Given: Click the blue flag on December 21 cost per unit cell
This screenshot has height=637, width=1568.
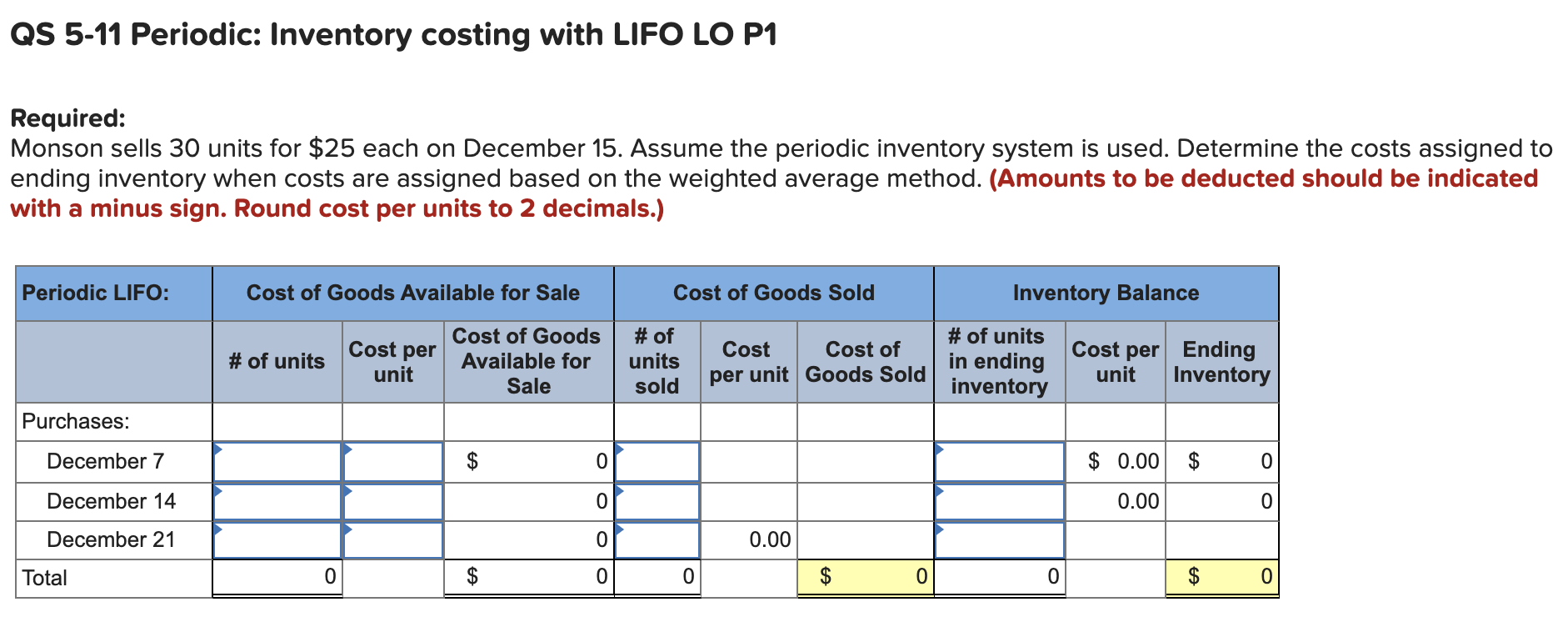Looking at the screenshot, I should click(347, 527).
